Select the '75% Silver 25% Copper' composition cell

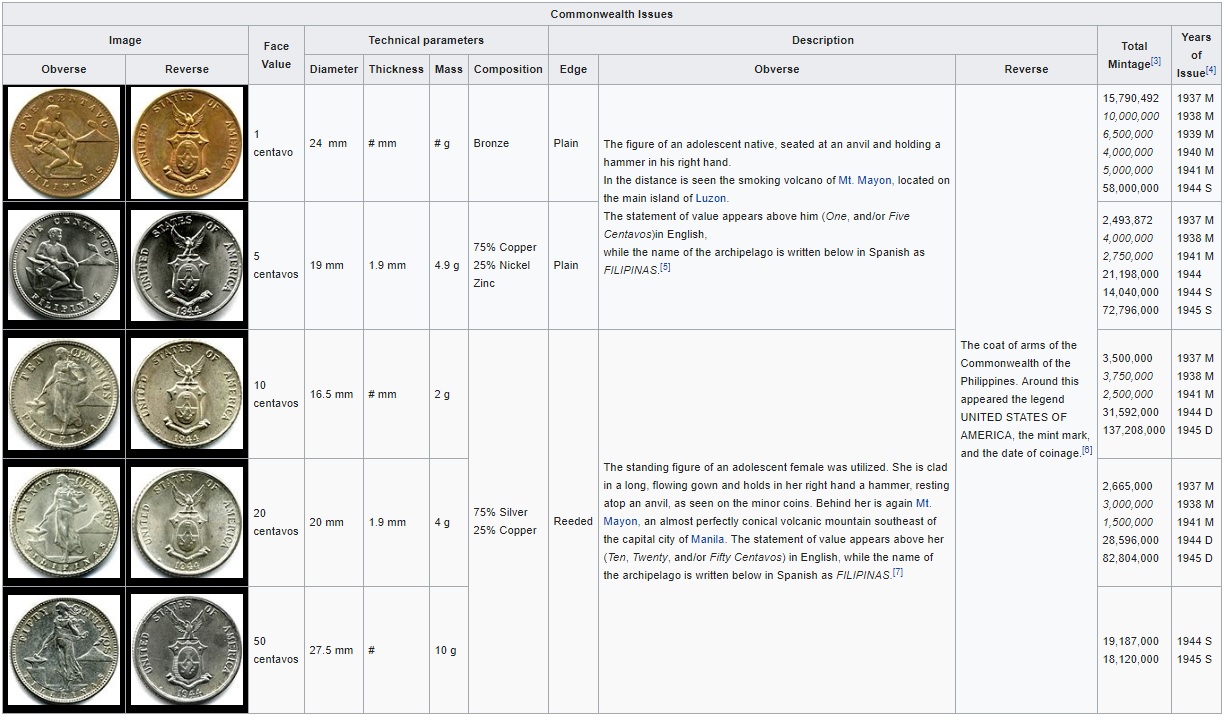pos(508,522)
